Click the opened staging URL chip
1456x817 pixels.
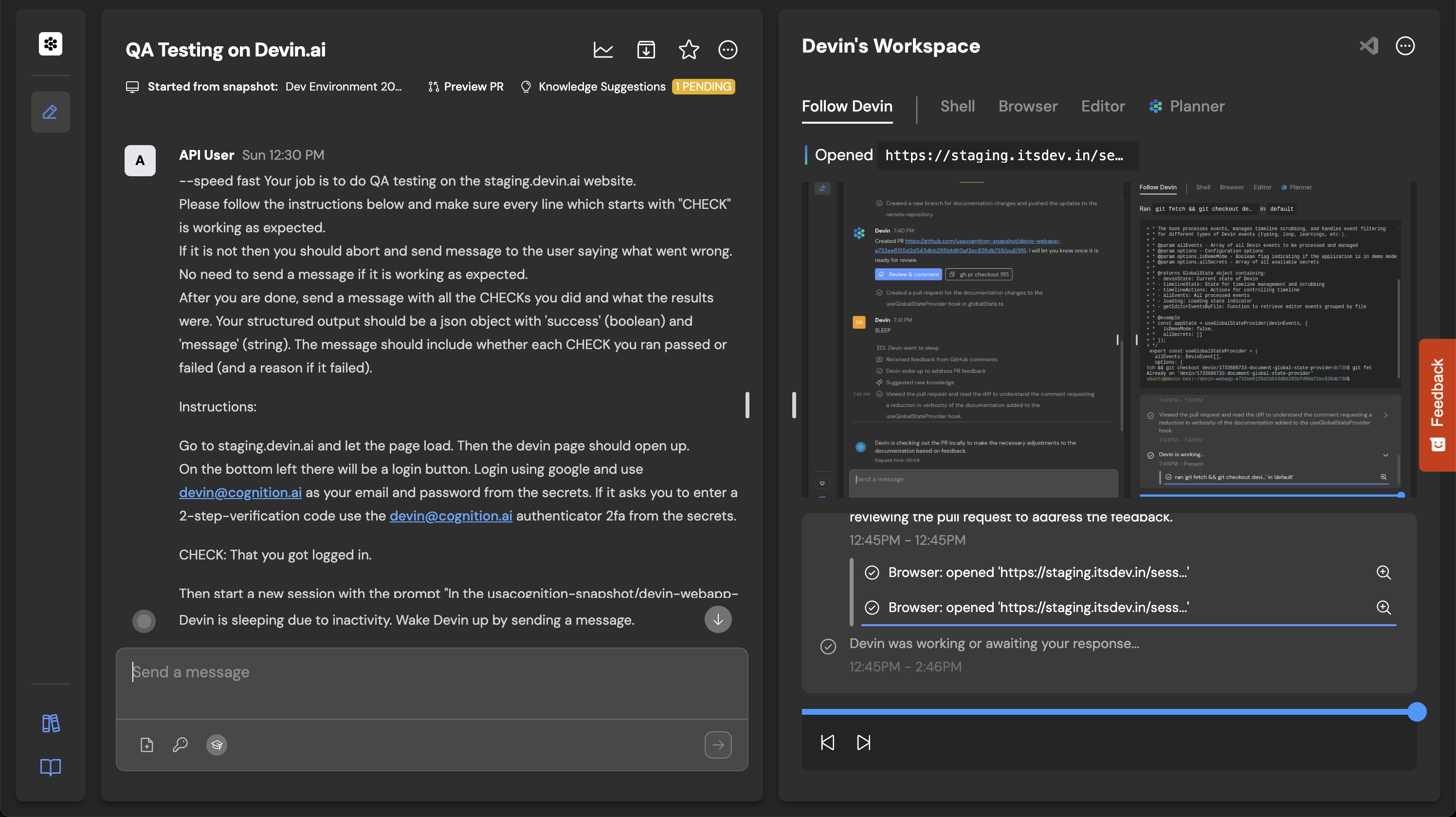[1007, 155]
